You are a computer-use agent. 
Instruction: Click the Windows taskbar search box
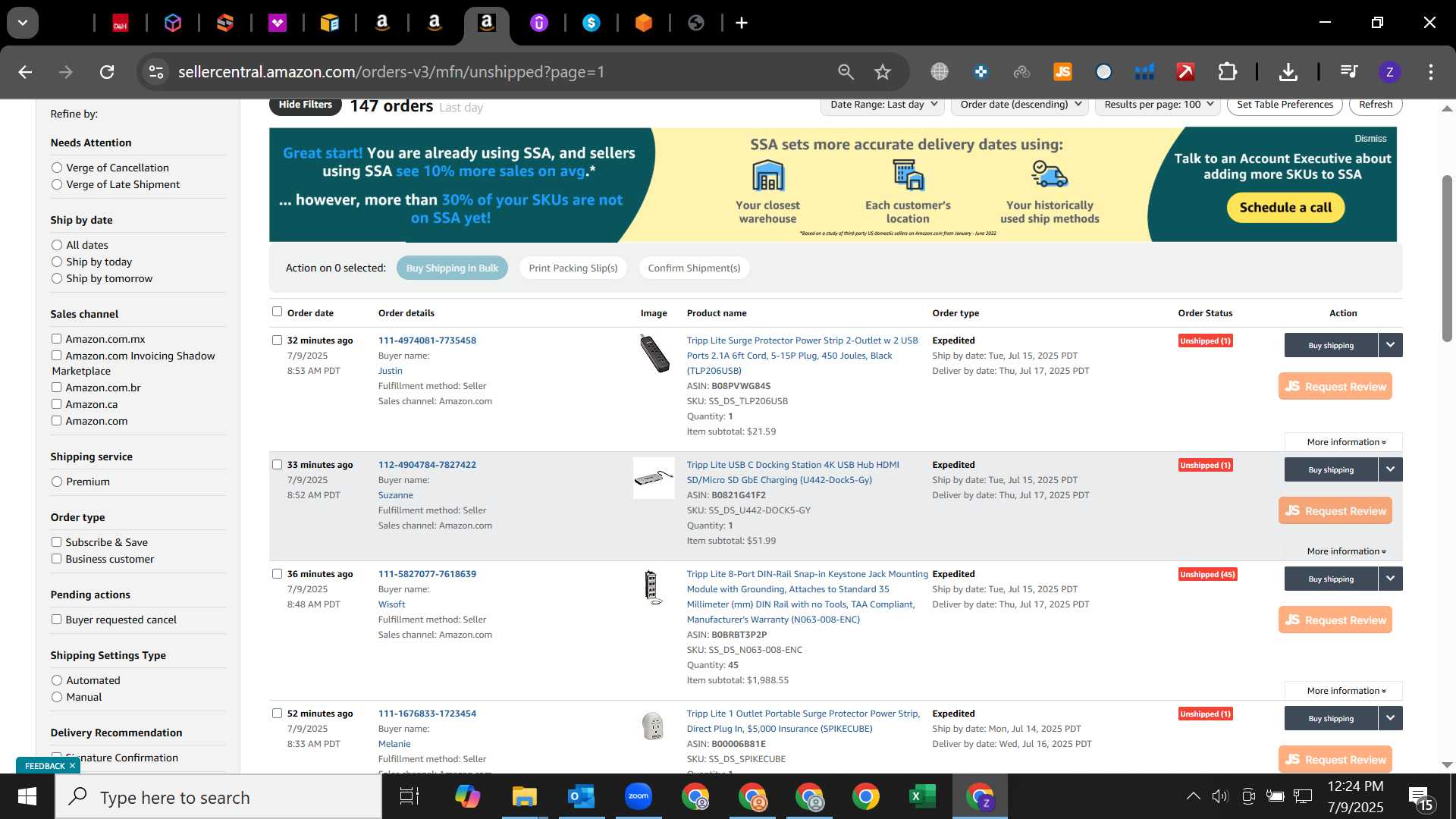(218, 797)
